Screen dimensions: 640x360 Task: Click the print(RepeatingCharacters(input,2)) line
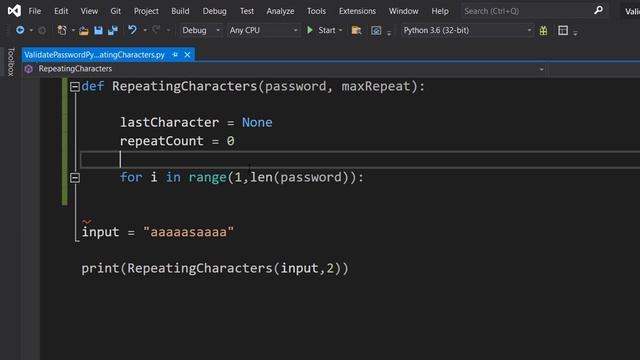click(x=215, y=269)
